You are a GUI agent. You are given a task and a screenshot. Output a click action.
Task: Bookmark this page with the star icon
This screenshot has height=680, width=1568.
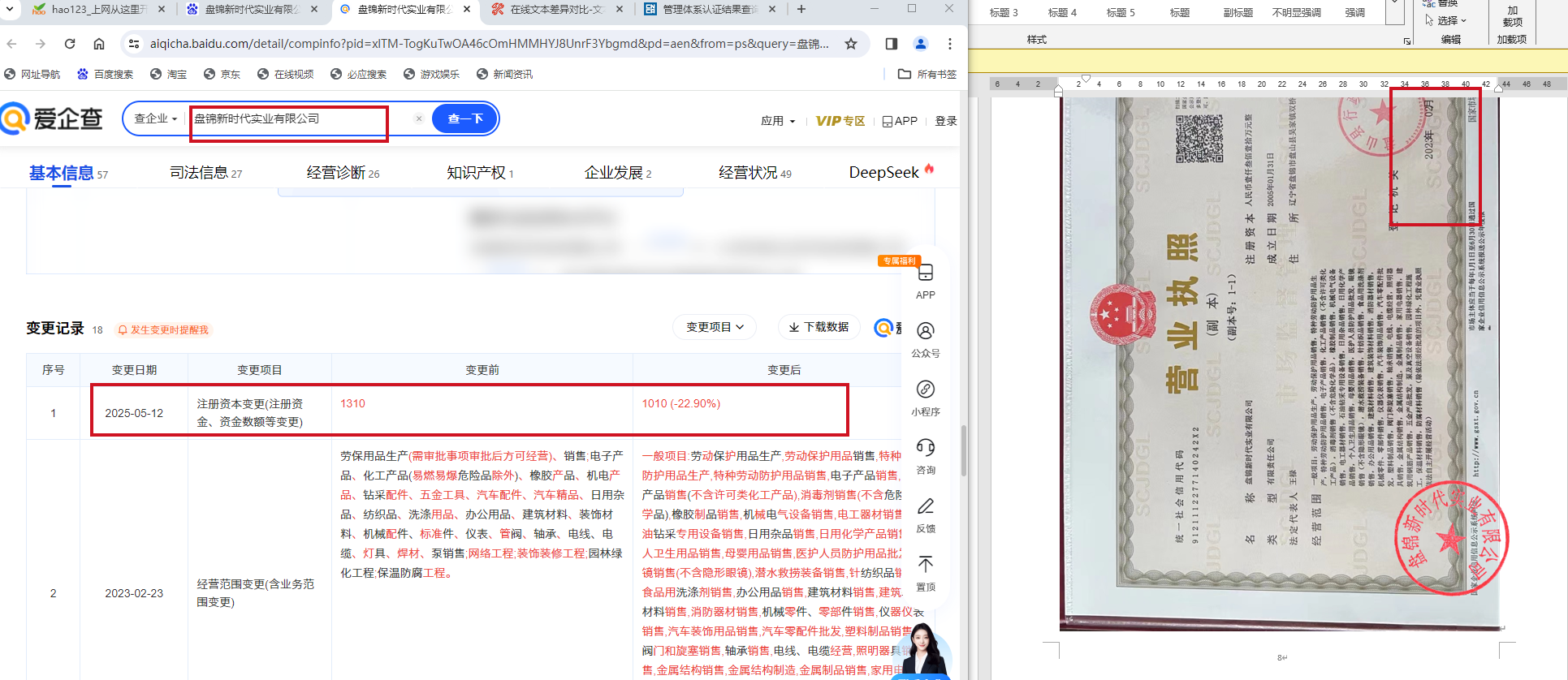click(x=851, y=44)
